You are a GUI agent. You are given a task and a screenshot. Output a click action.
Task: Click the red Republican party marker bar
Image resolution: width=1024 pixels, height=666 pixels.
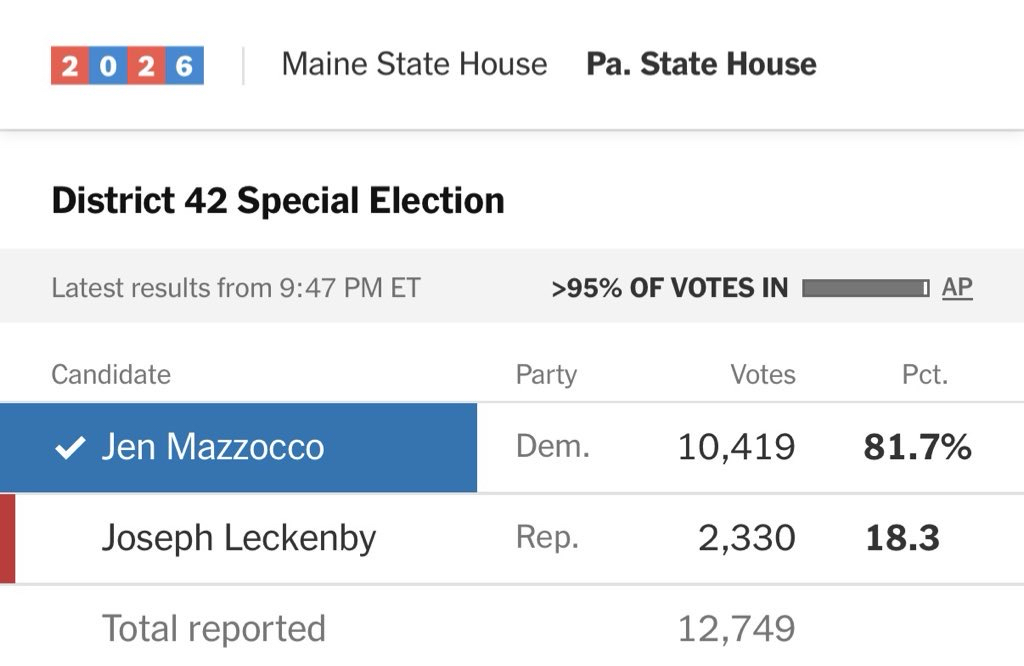(x=7, y=538)
